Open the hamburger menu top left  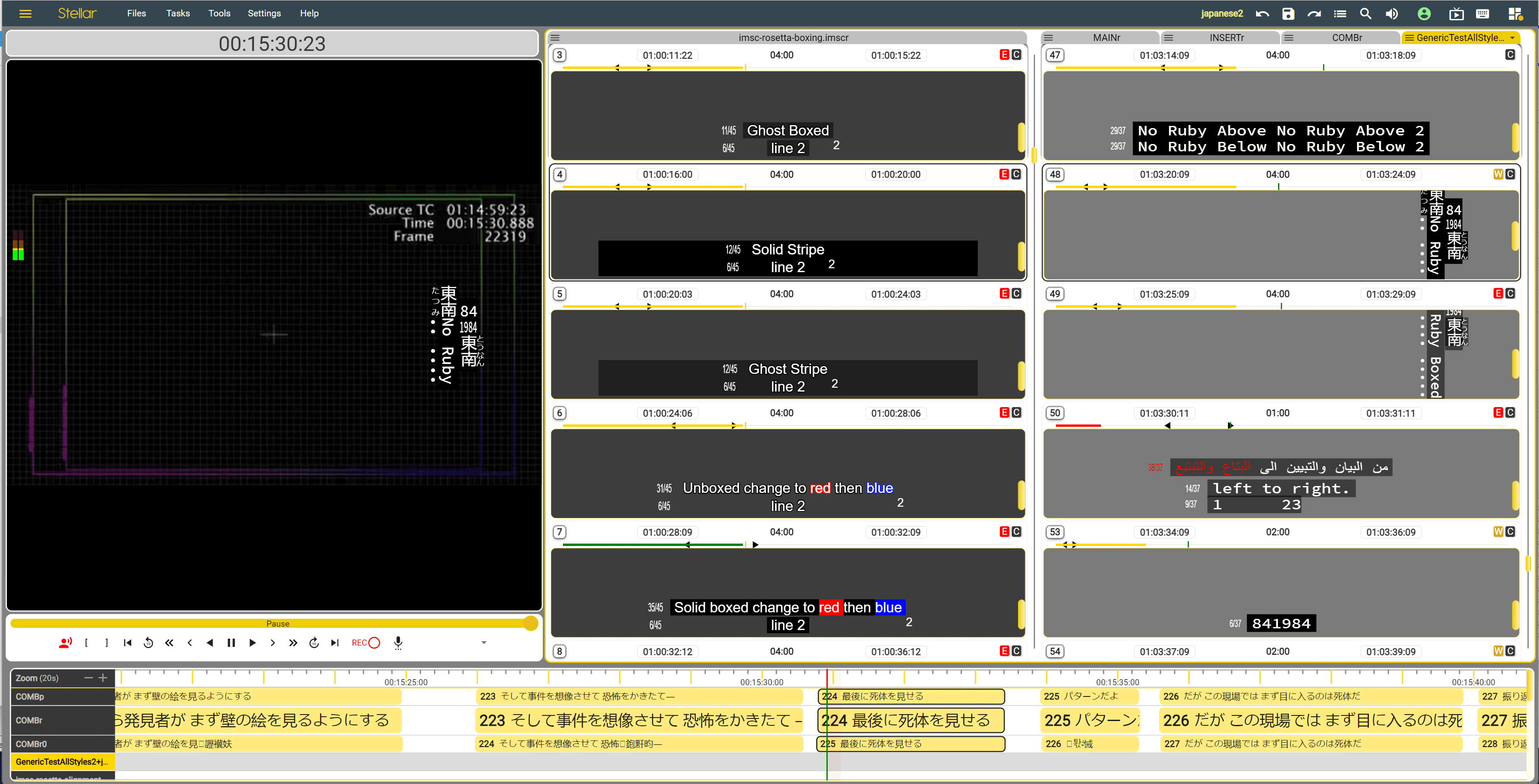25,14
